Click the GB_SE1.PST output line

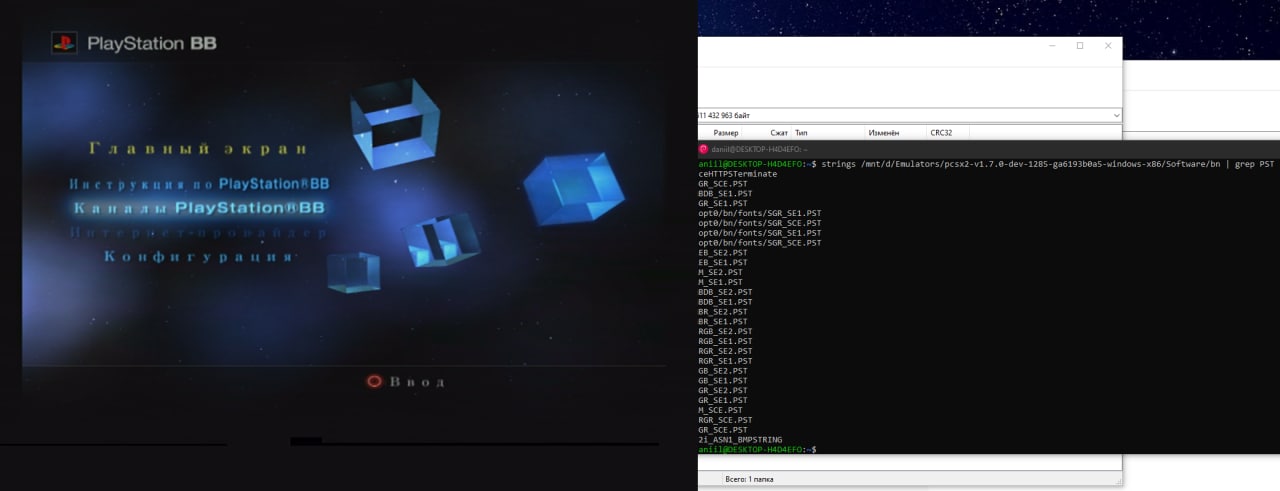pos(722,381)
